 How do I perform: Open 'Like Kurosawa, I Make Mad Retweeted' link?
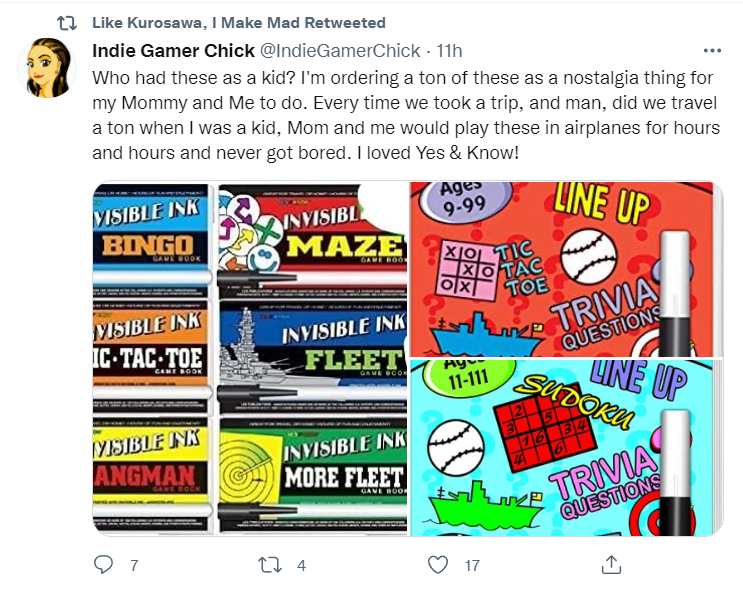click(238, 22)
